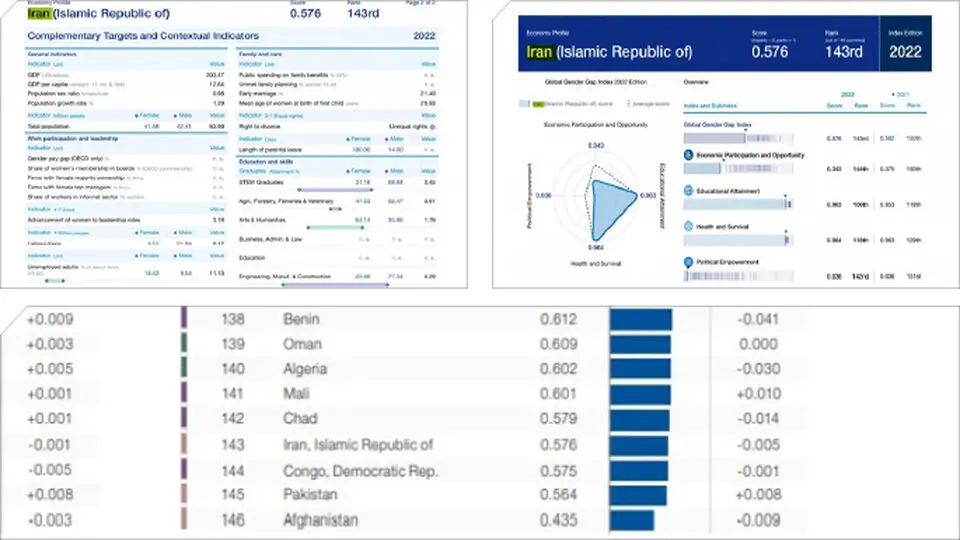
Task: Click the Economic Participation and Opportunity score bar
Action: pyautogui.click(x=738, y=168)
